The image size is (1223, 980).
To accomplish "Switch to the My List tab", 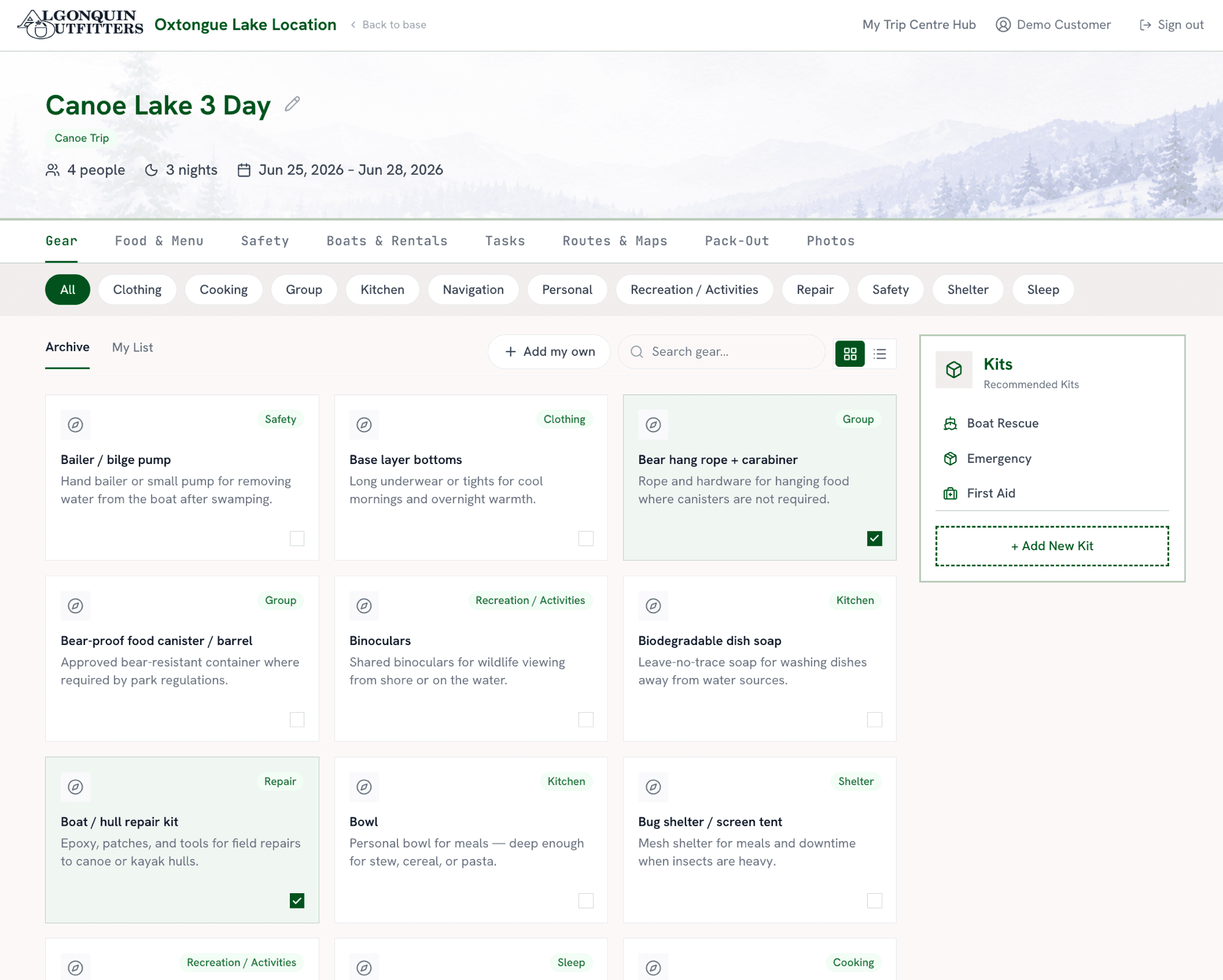I will 132,347.
